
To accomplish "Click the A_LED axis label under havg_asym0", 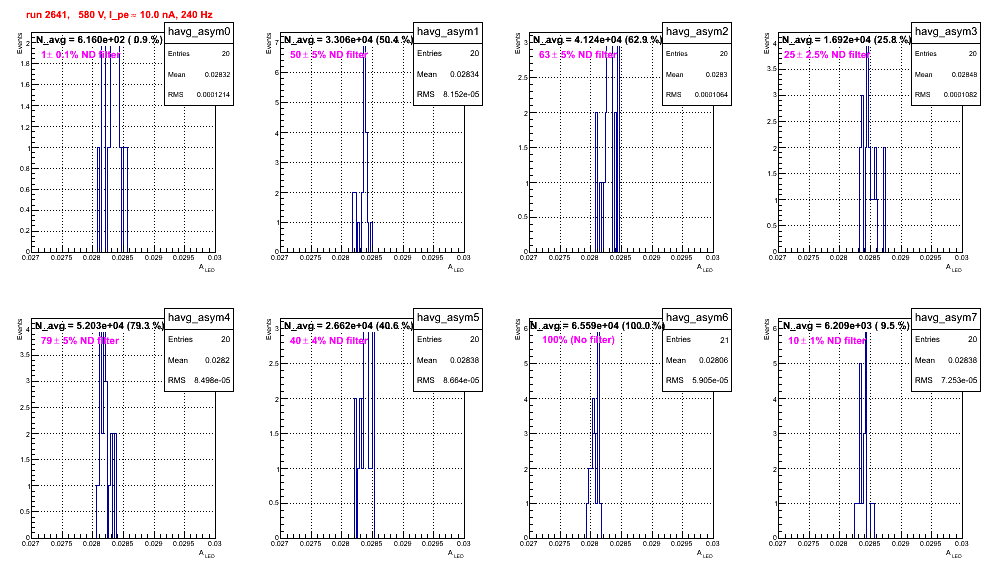I will tap(207, 268).
